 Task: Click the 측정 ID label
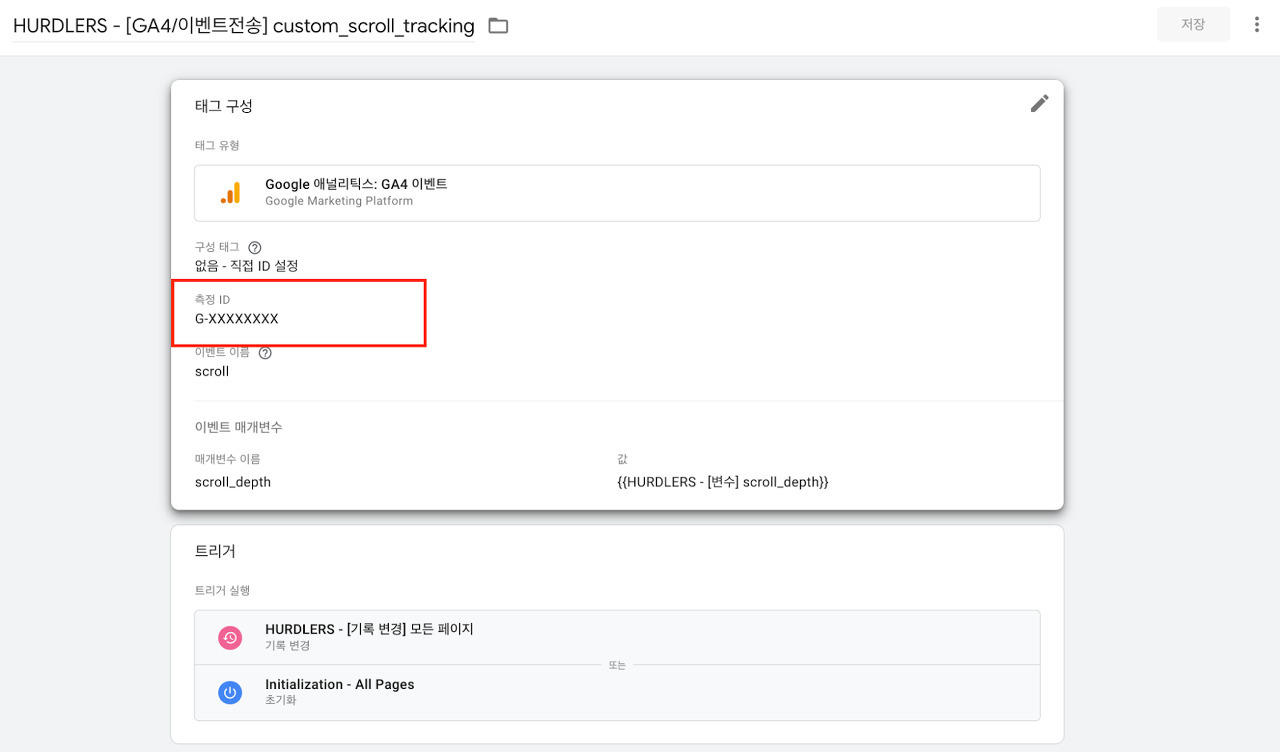[212, 300]
